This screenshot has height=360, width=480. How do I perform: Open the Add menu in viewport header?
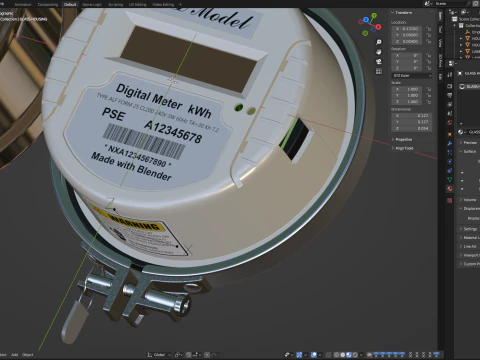14,355
